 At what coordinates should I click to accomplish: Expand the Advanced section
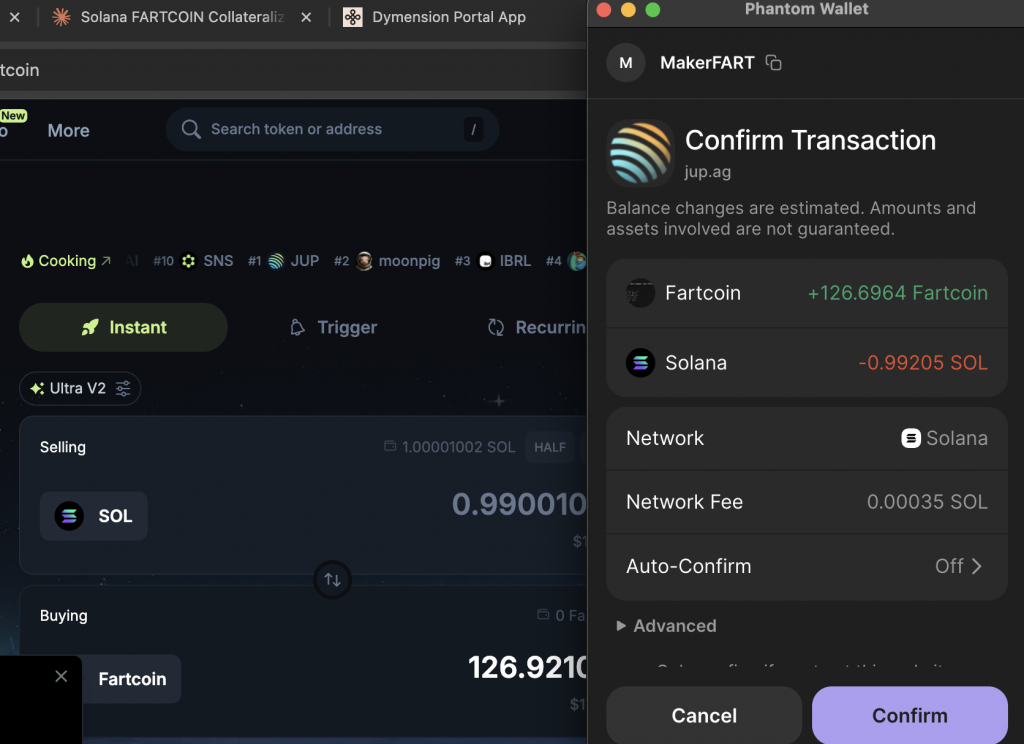pyautogui.click(x=666, y=626)
